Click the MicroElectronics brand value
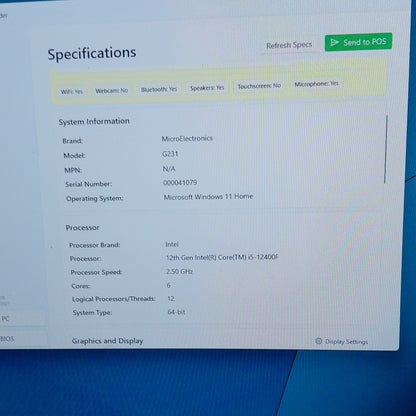This screenshot has height=416, width=416. click(187, 138)
